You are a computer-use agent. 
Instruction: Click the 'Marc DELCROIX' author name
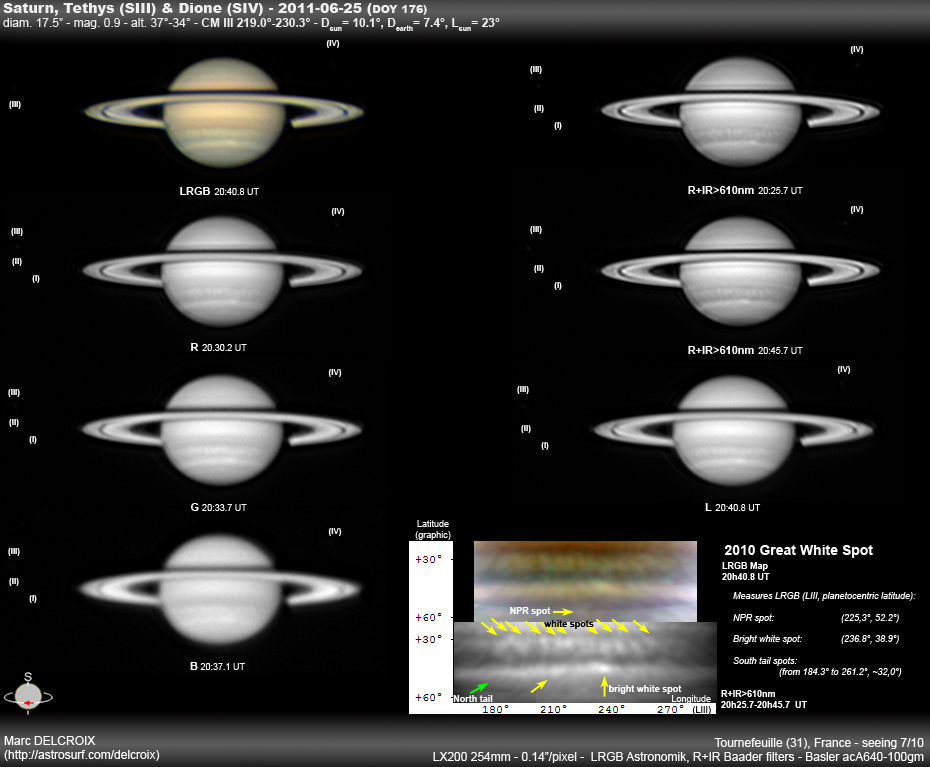tap(50, 740)
